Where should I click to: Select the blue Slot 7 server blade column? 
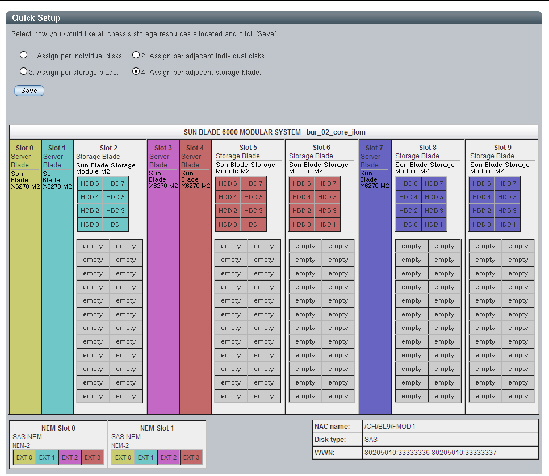pyautogui.click(x=375, y=277)
